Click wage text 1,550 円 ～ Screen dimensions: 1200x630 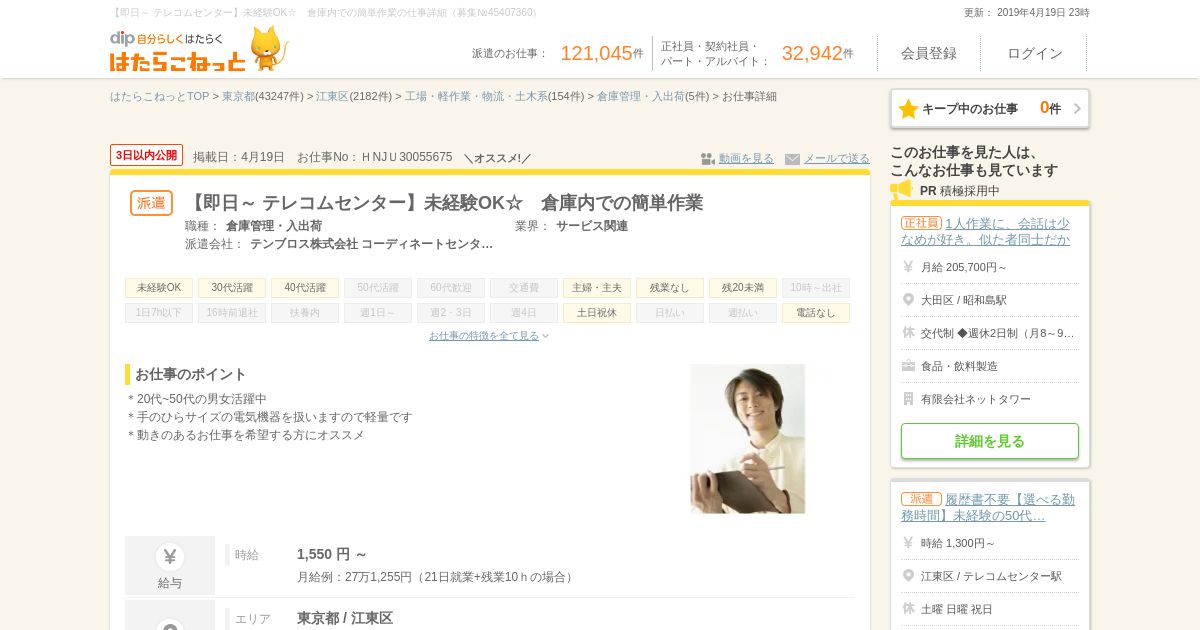pyautogui.click(x=332, y=554)
